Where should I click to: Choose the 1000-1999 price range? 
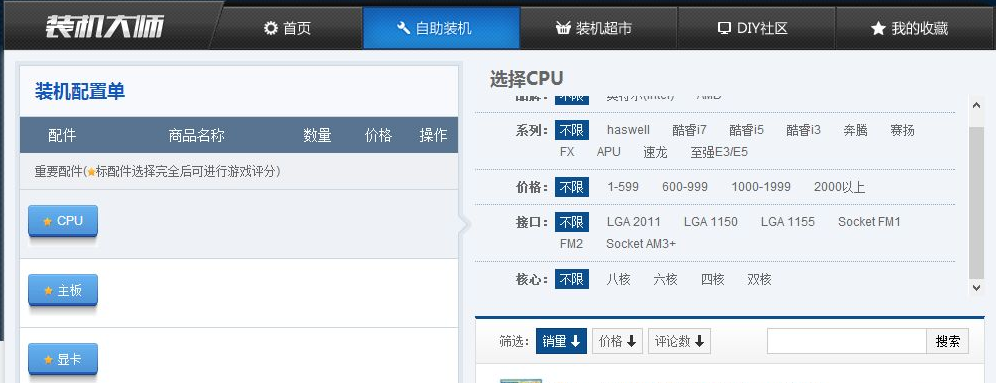(761, 187)
